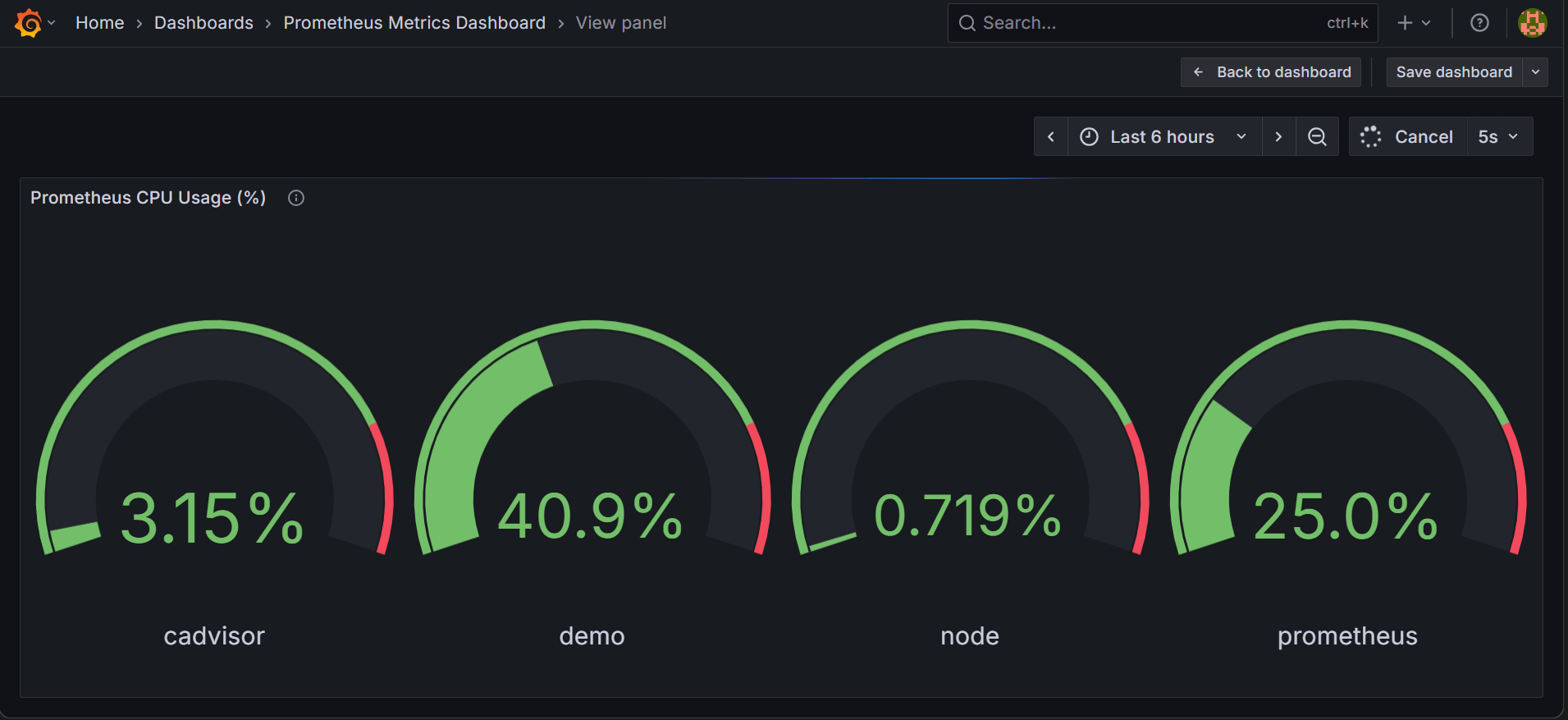The height and width of the screenshot is (720, 1568).
Task: Open the 5s refresh interval dropdown
Action: point(1499,137)
